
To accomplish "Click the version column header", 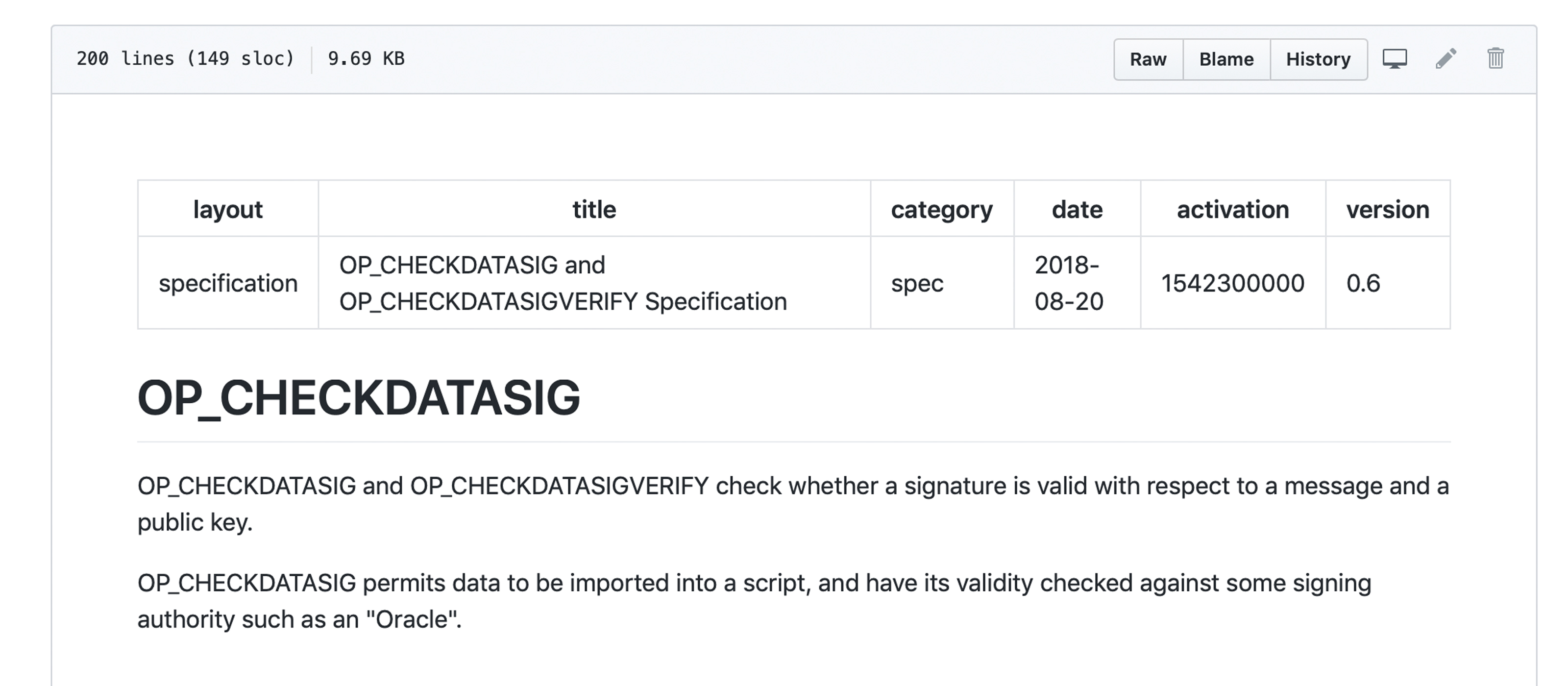I will (1387, 209).
